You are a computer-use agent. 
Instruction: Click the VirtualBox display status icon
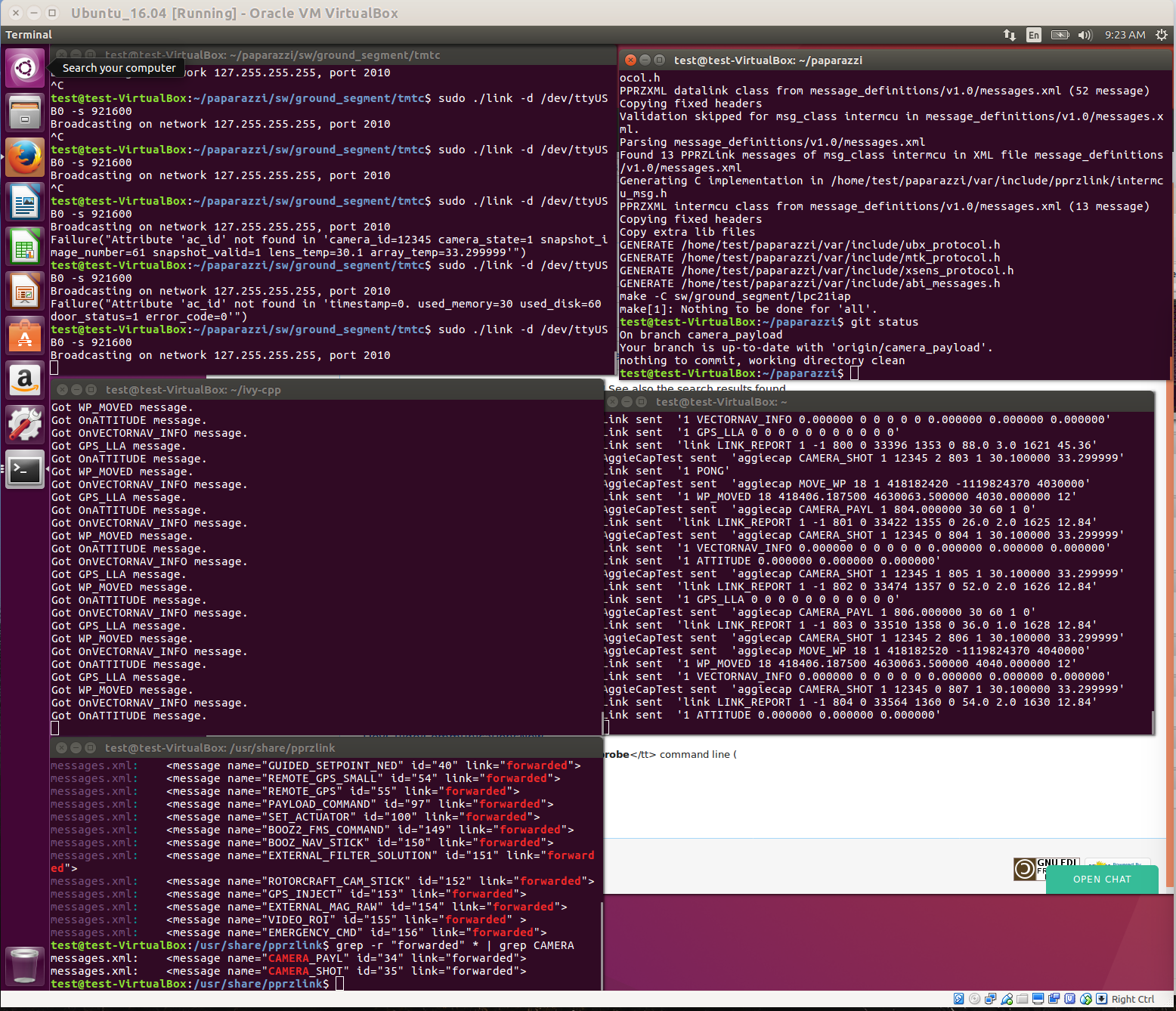[1038, 999]
